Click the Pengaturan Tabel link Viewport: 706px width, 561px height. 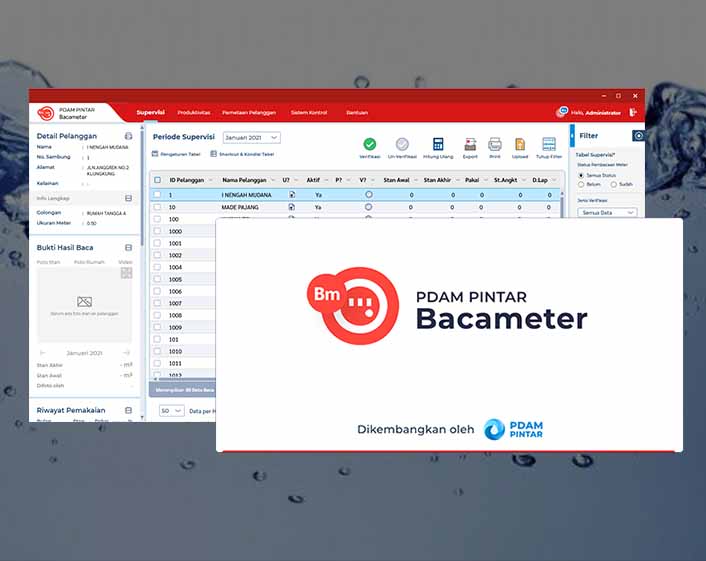(177, 155)
